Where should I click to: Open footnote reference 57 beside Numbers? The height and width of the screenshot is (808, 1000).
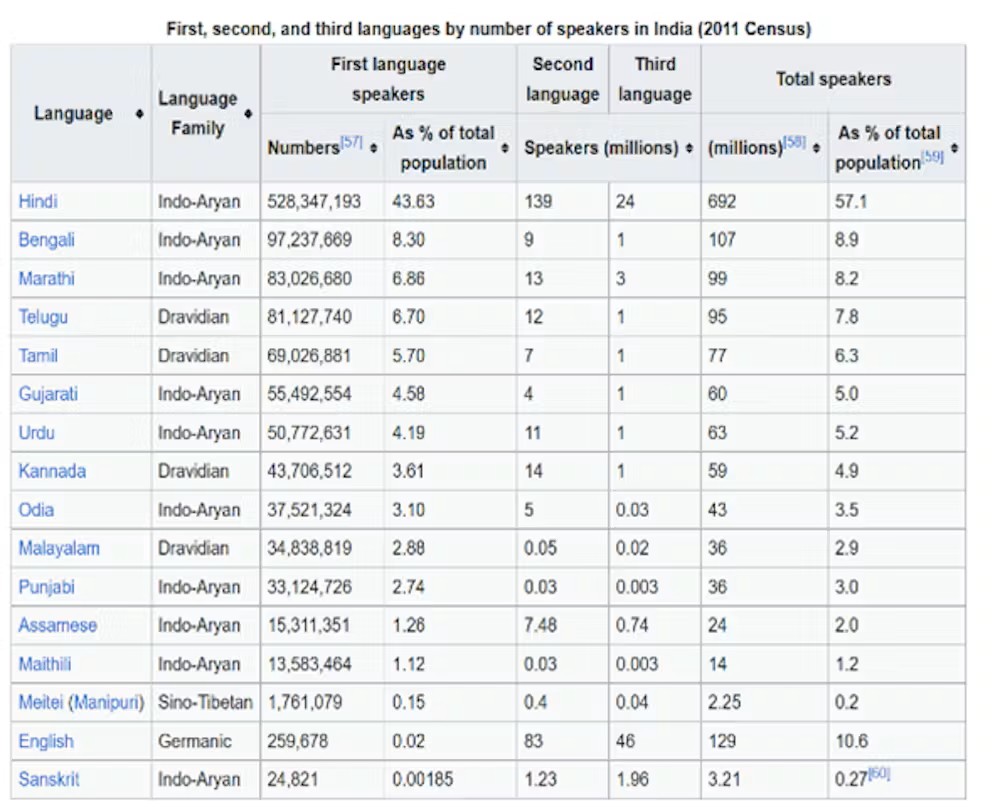pos(351,143)
